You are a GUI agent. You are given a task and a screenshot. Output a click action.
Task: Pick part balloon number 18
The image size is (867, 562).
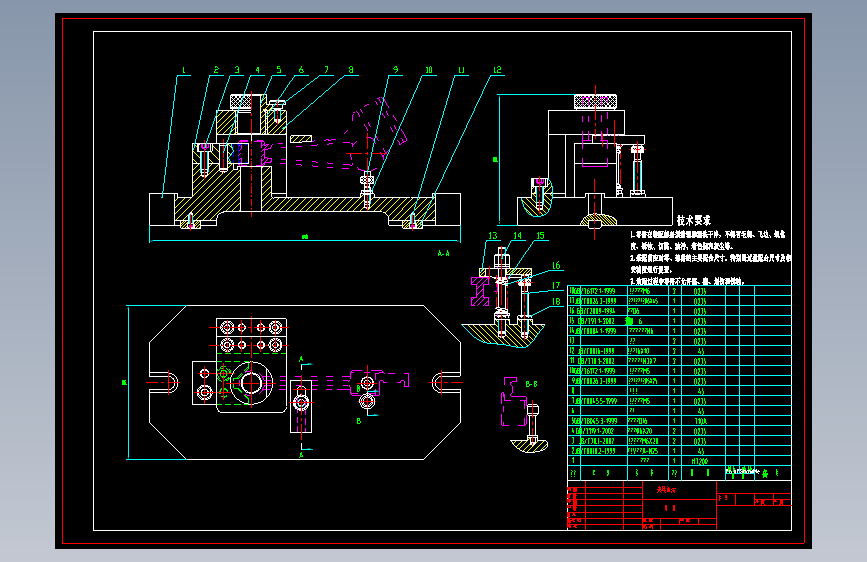[556, 301]
